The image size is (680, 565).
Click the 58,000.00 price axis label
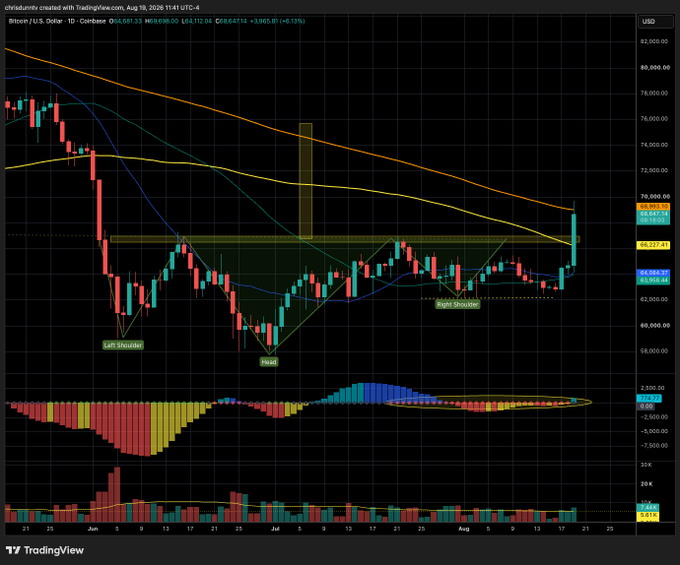point(654,351)
